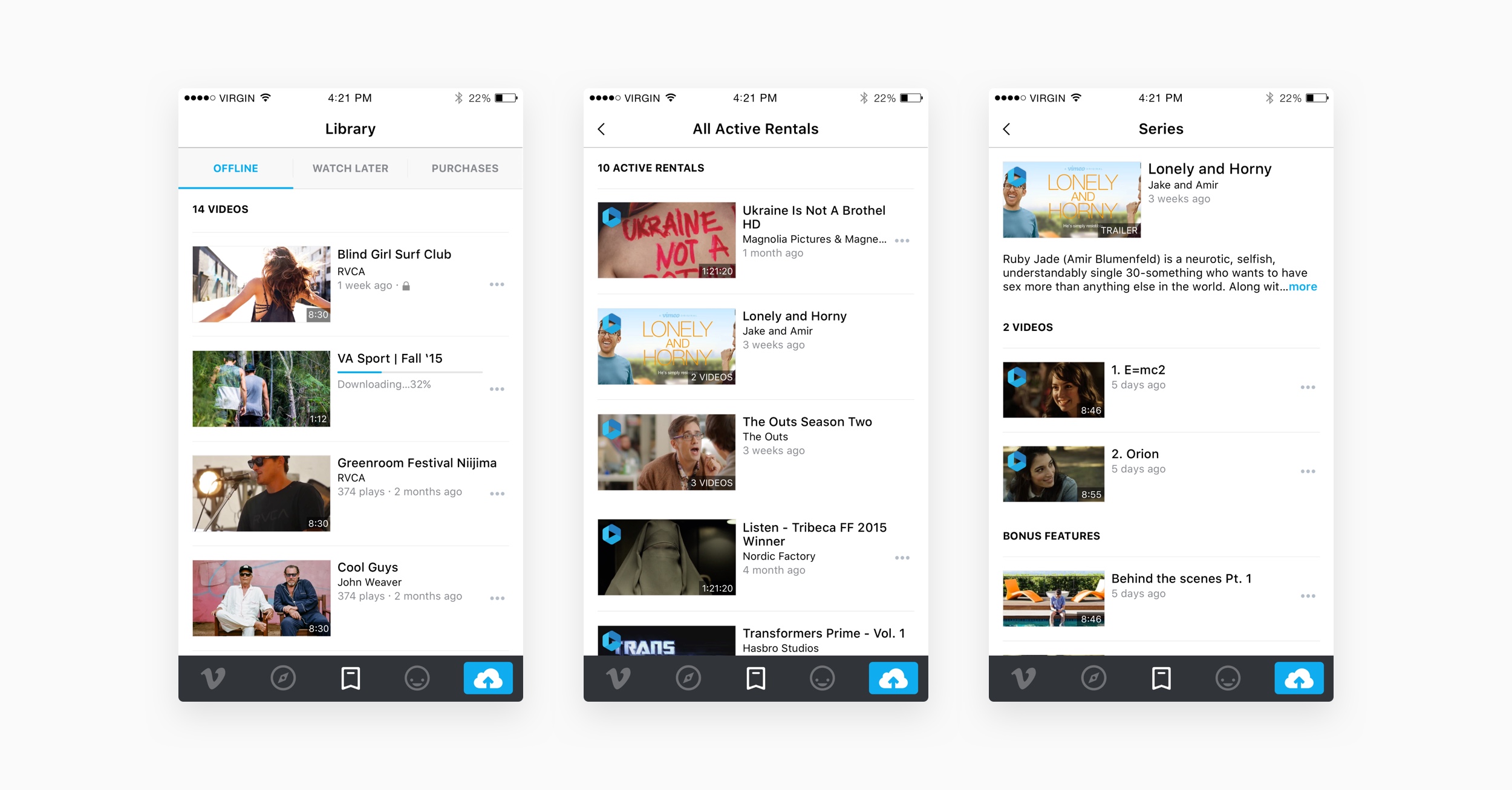
Task: Play Cool Guys thumbnail
Action: (x=261, y=598)
